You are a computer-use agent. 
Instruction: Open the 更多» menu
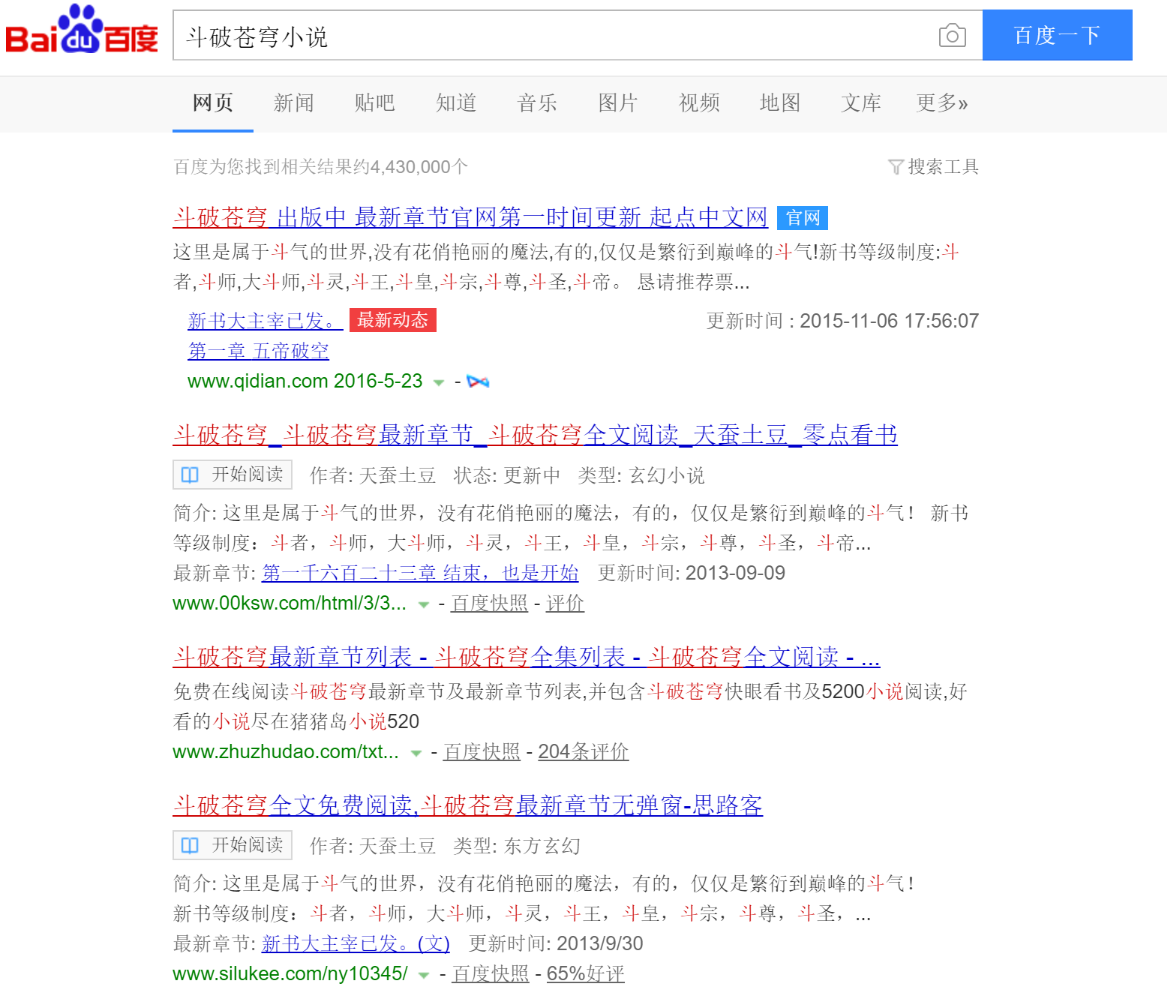pyautogui.click(x=941, y=103)
